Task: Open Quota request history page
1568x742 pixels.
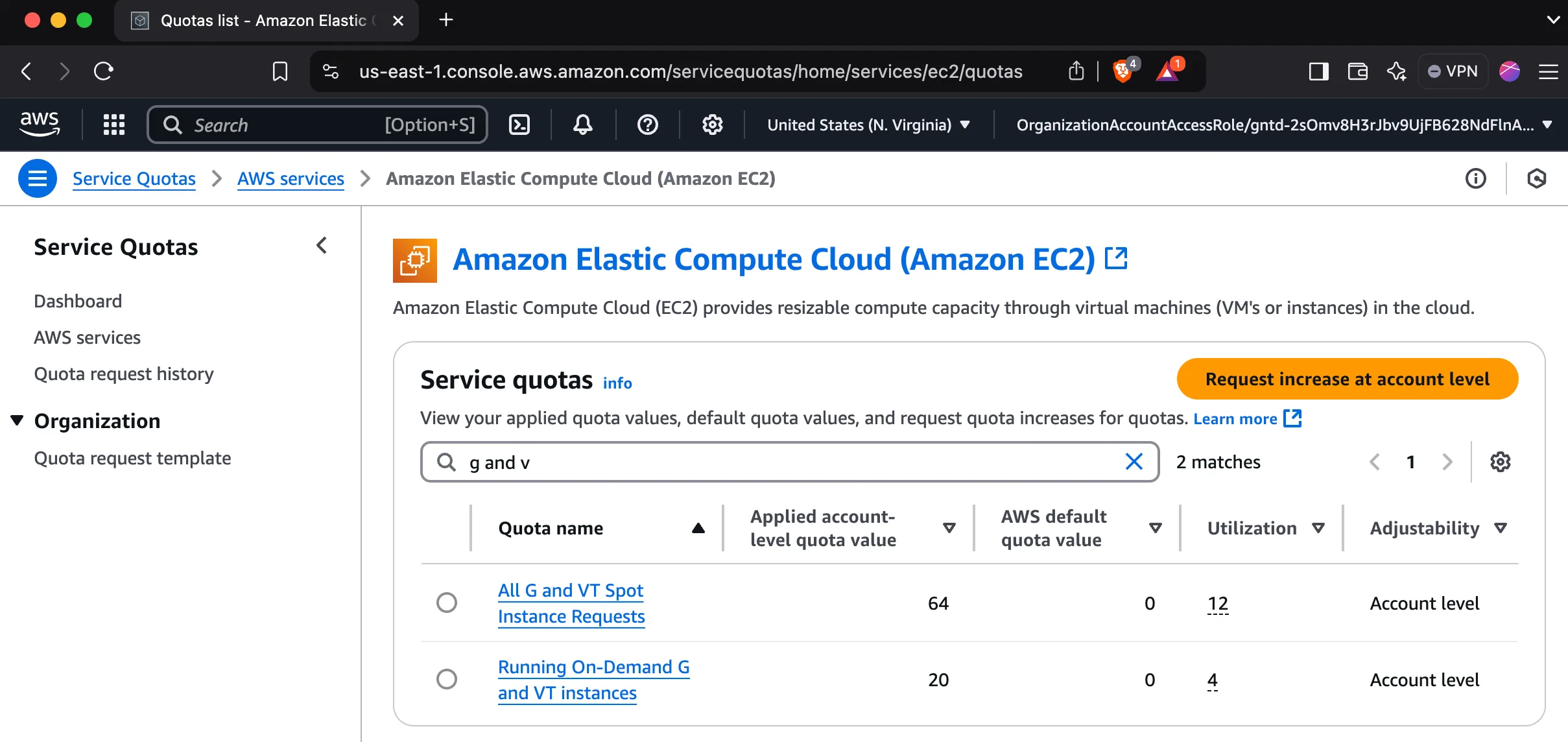Action: [123, 374]
